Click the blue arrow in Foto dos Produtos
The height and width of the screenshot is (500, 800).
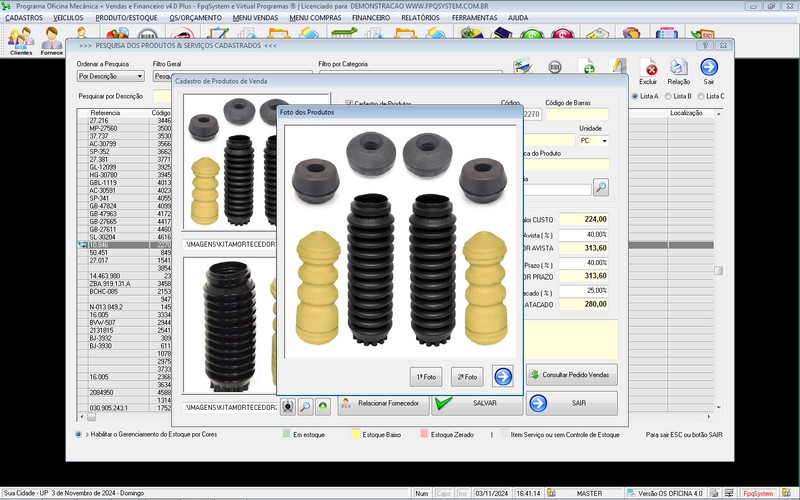(x=503, y=377)
